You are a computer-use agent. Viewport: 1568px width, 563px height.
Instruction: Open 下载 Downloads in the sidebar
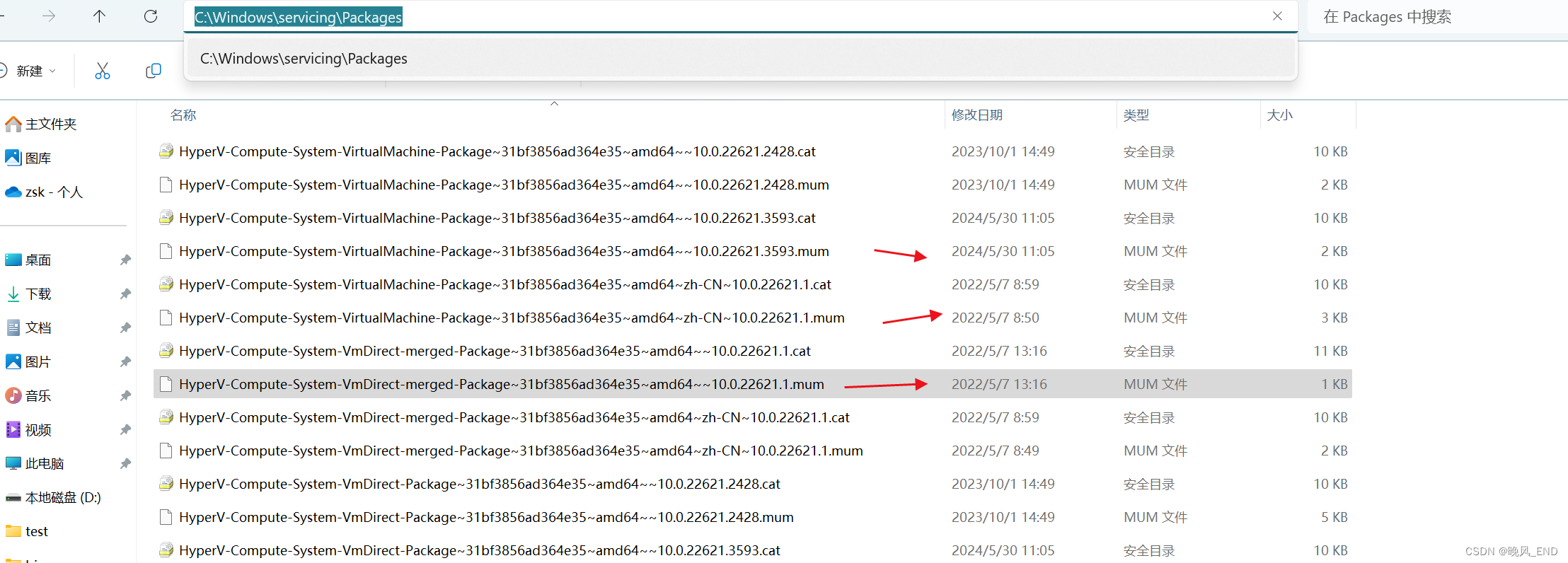pos(30,294)
